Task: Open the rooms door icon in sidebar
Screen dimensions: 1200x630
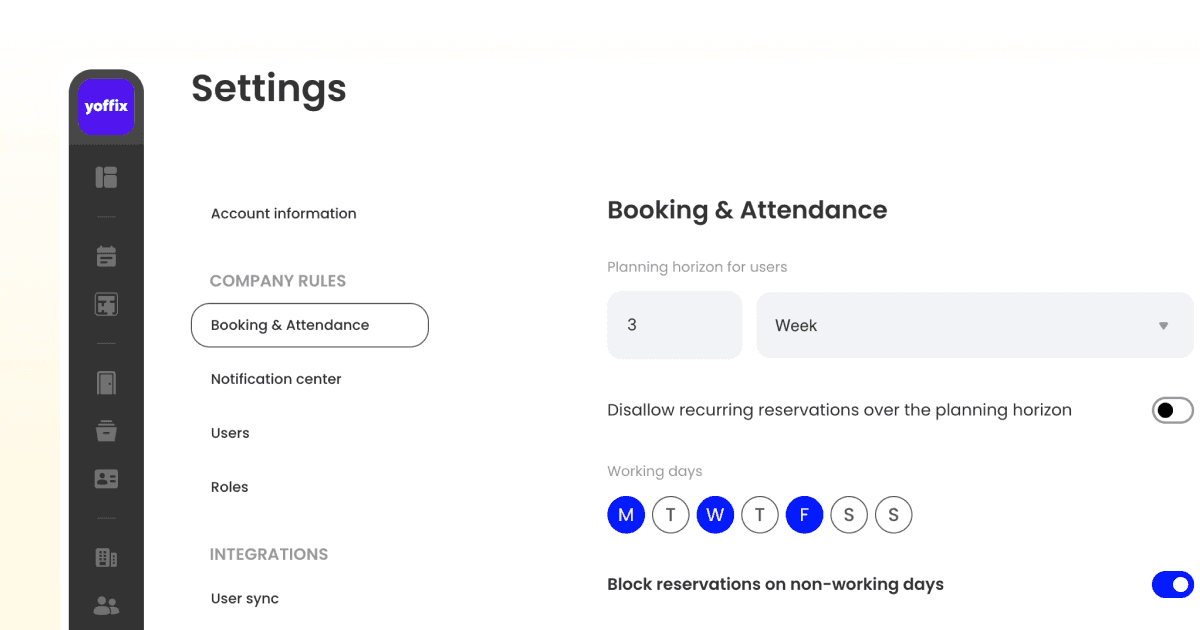Action: [x=105, y=382]
